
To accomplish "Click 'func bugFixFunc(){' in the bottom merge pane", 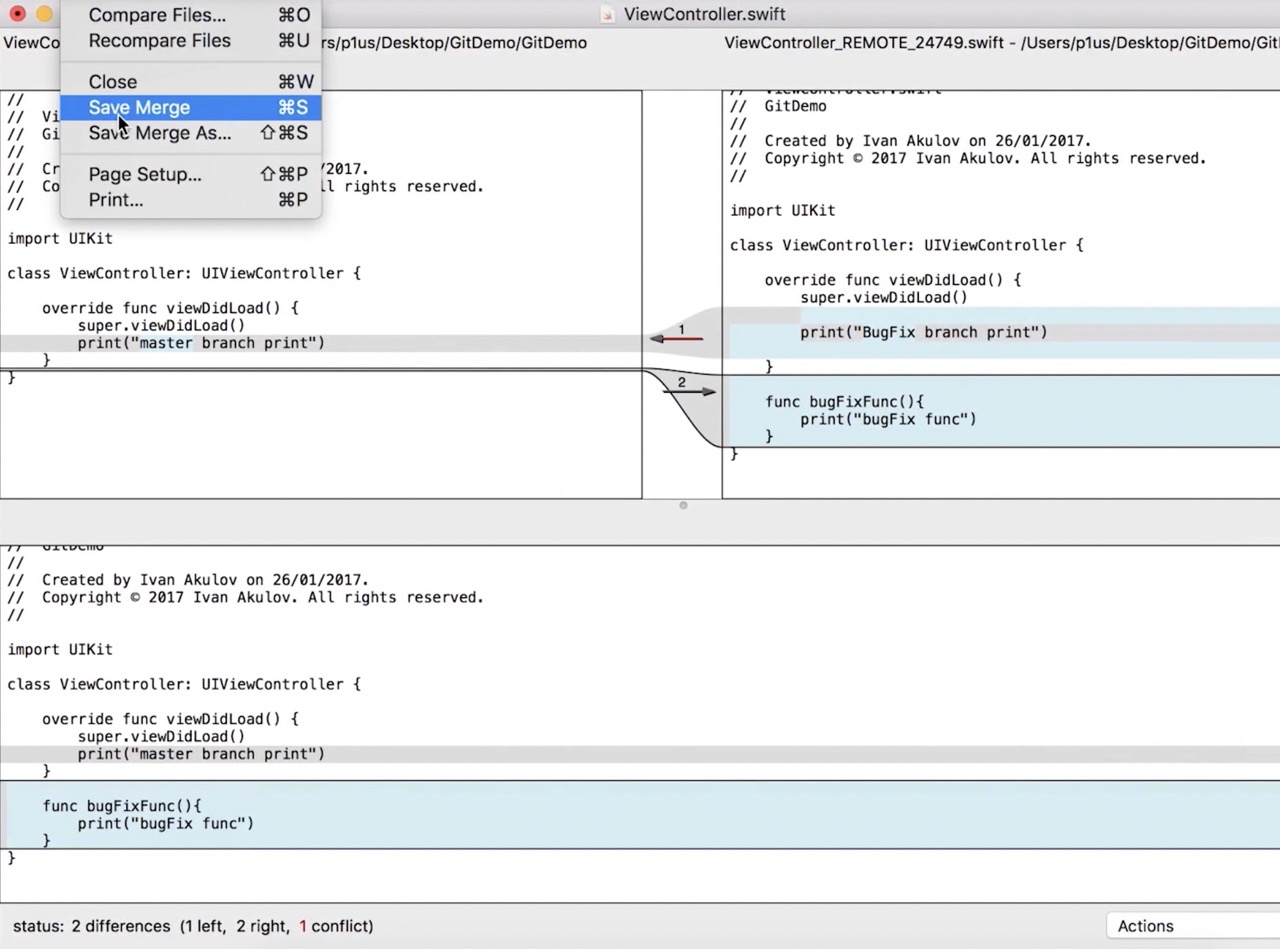I will tap(122, 806).
